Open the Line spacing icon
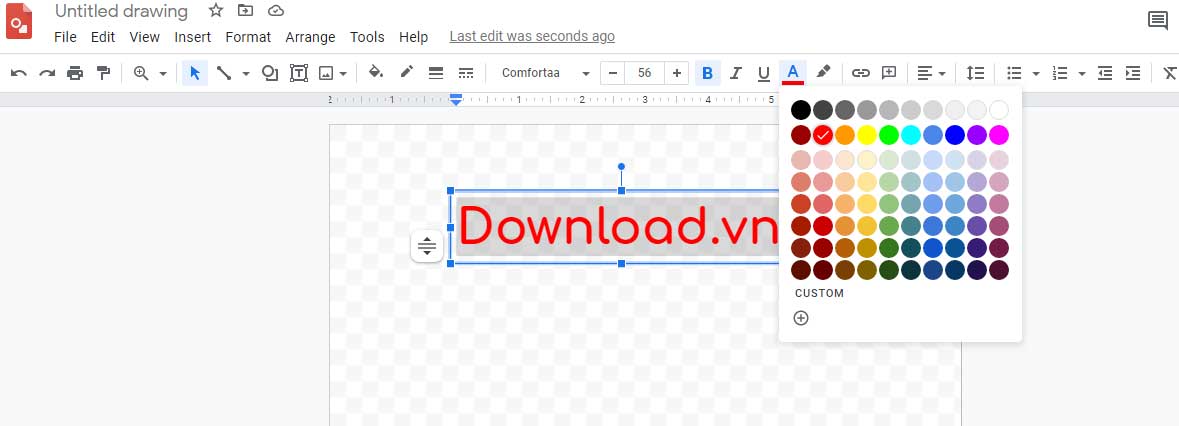This screenshot has width=1179, height=426. click(975, 73)
